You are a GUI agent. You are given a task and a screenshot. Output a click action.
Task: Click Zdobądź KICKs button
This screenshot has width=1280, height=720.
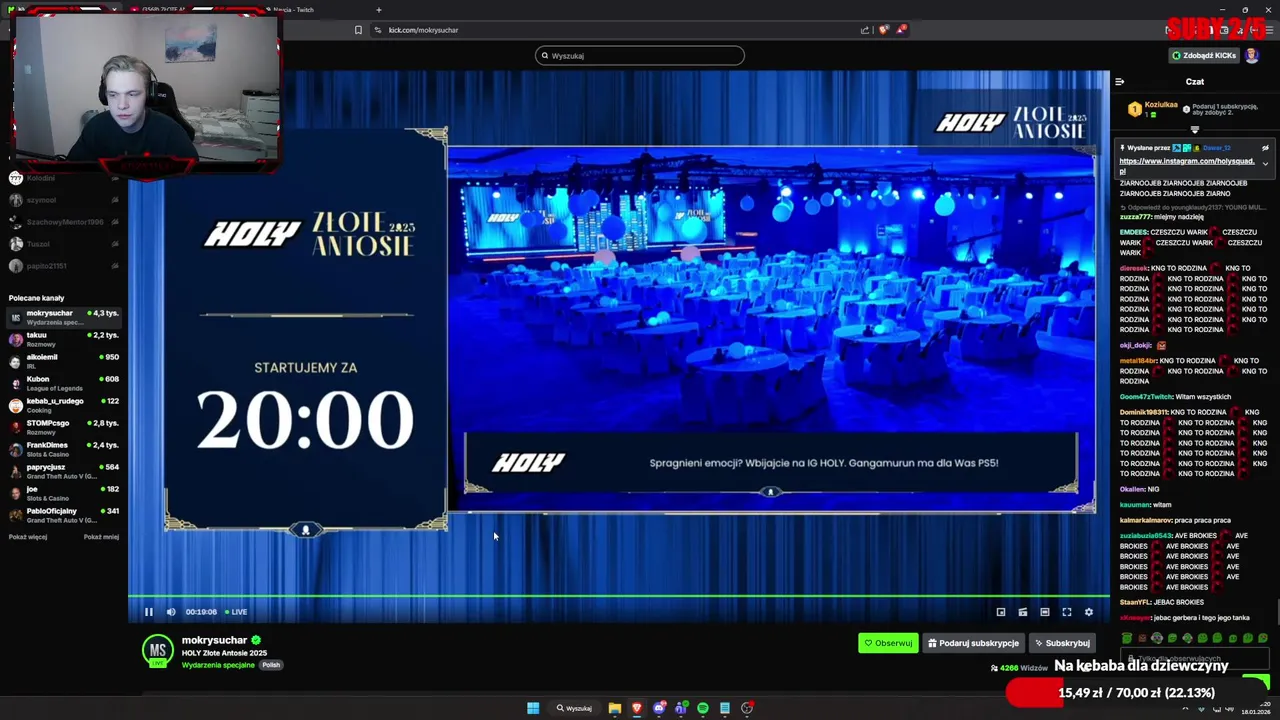(x=1204, y=56)
